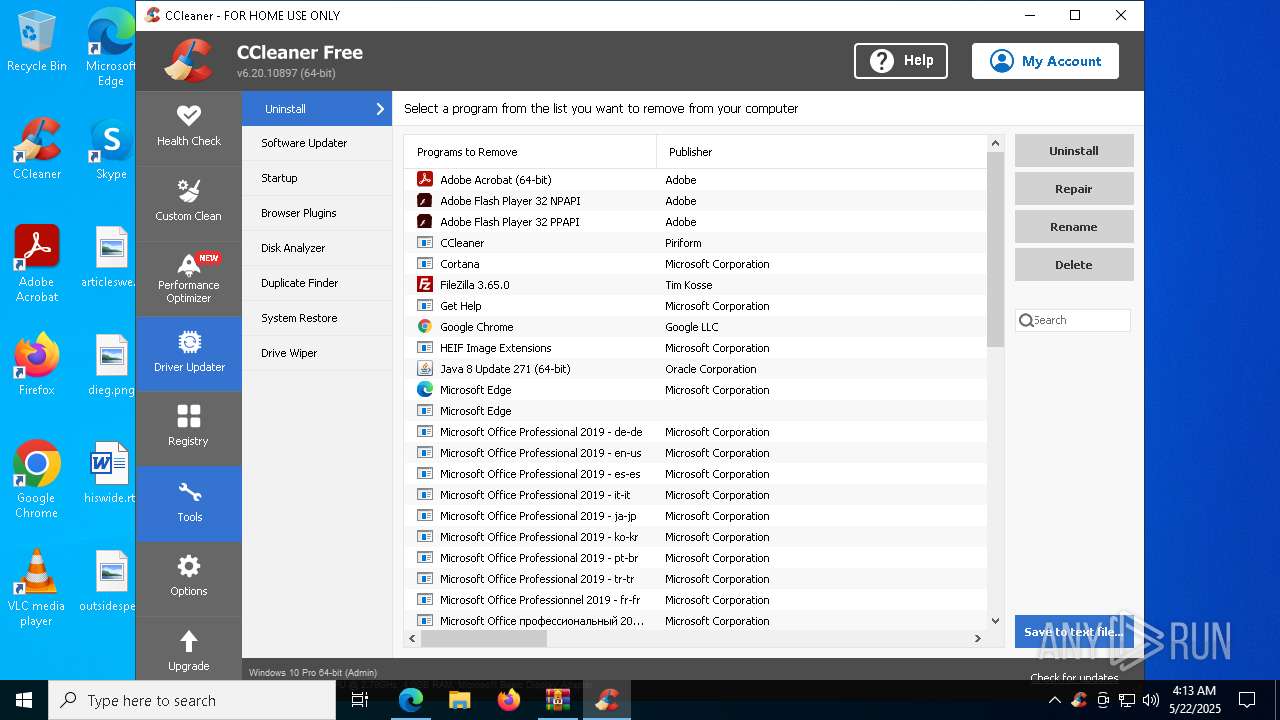Open Task View on the taskbar
The width and height of the screenshot is (1280, 720).
coord(360,700)
